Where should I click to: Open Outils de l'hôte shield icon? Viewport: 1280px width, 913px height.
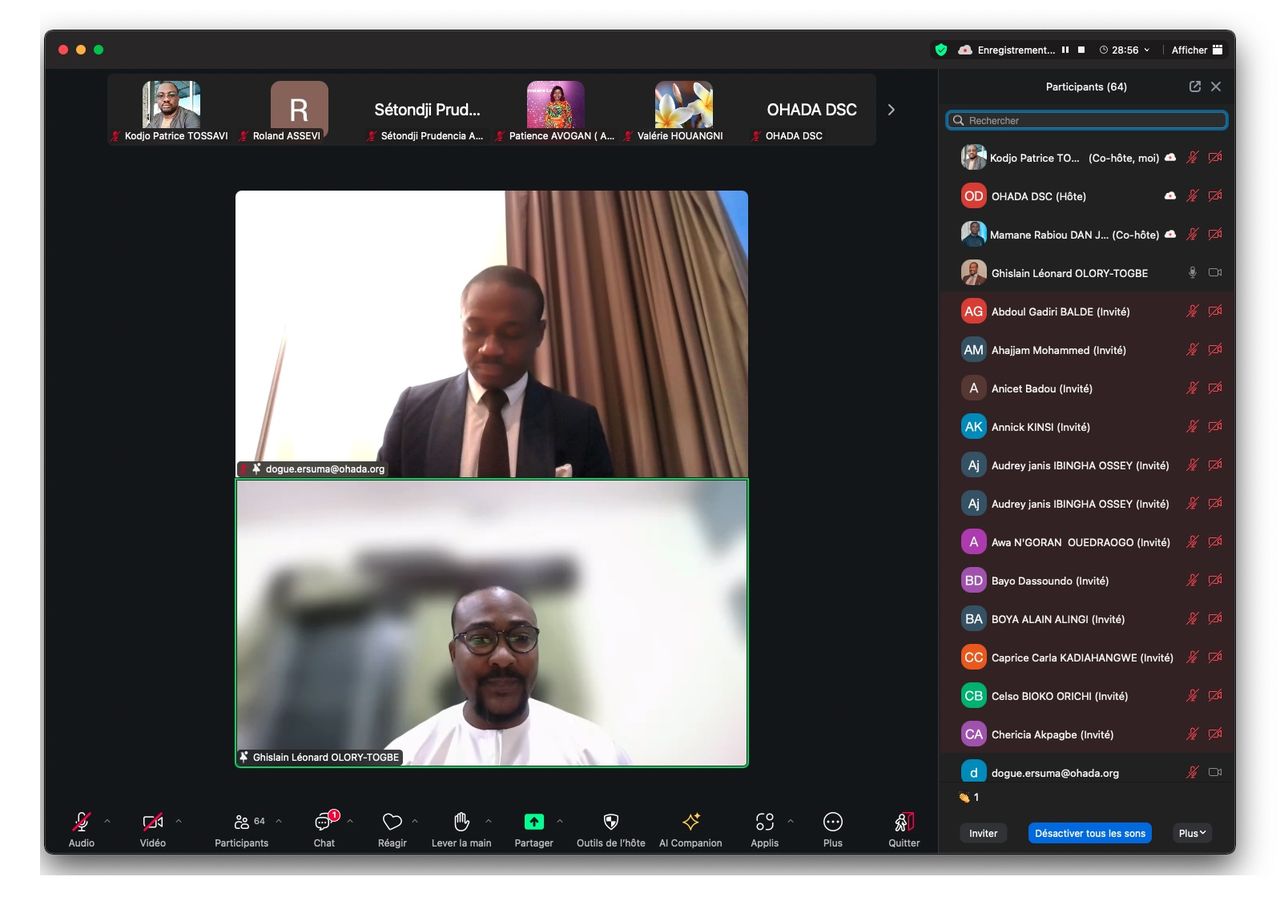tap(611, 822)
